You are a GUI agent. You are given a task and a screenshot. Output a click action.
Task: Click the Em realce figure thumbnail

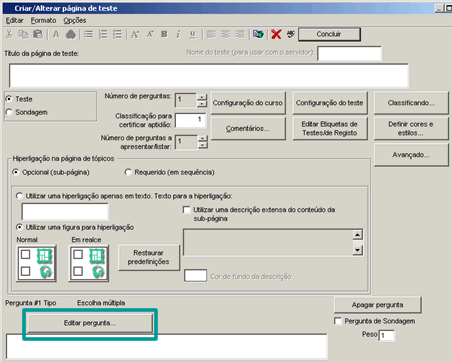click(89, 263)
